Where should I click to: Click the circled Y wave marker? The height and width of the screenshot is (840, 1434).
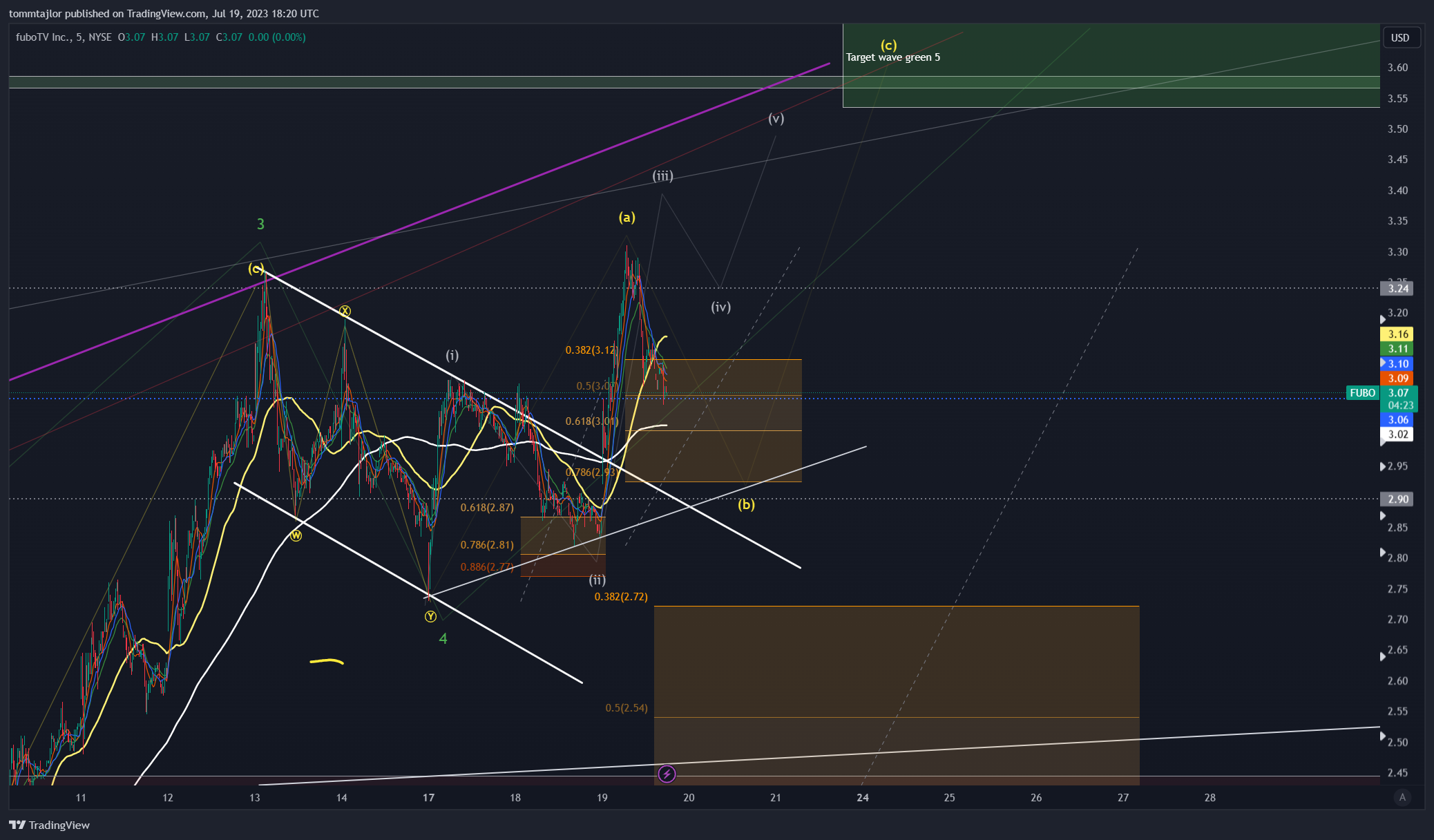(430, 616)
